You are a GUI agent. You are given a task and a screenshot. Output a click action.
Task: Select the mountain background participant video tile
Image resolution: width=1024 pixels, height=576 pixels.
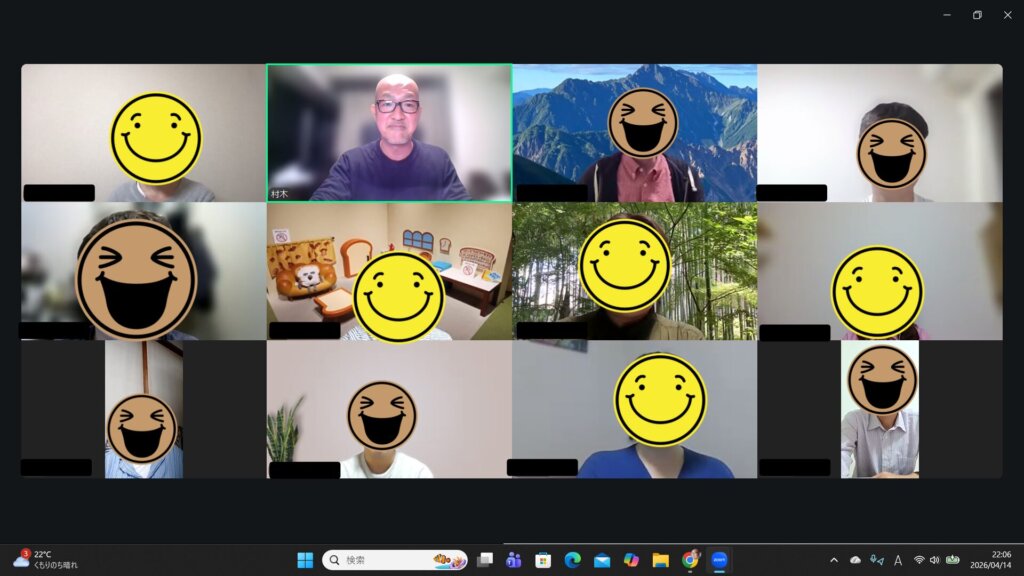(x=634, y=133)
